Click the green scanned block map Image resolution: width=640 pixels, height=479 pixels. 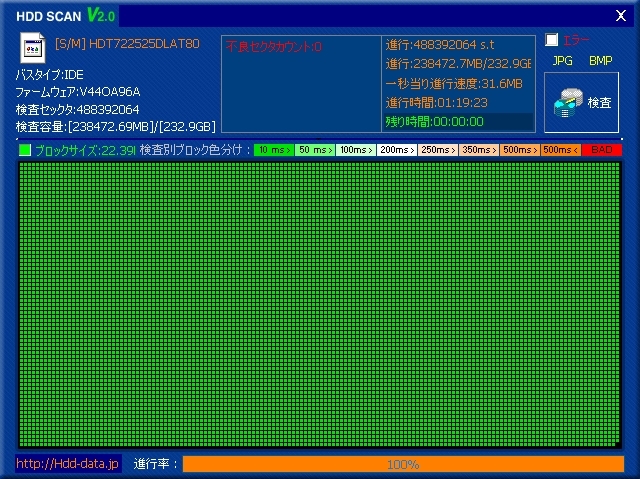tap(320, 304)
